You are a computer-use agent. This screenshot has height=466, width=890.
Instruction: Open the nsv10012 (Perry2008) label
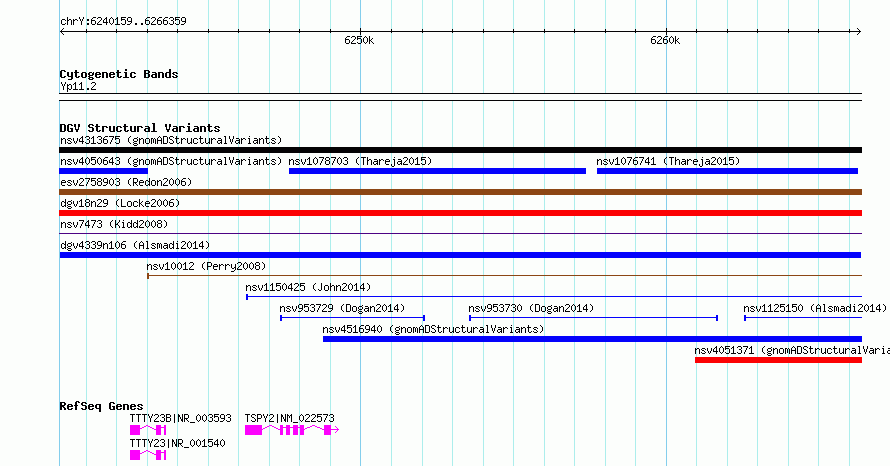206,266
